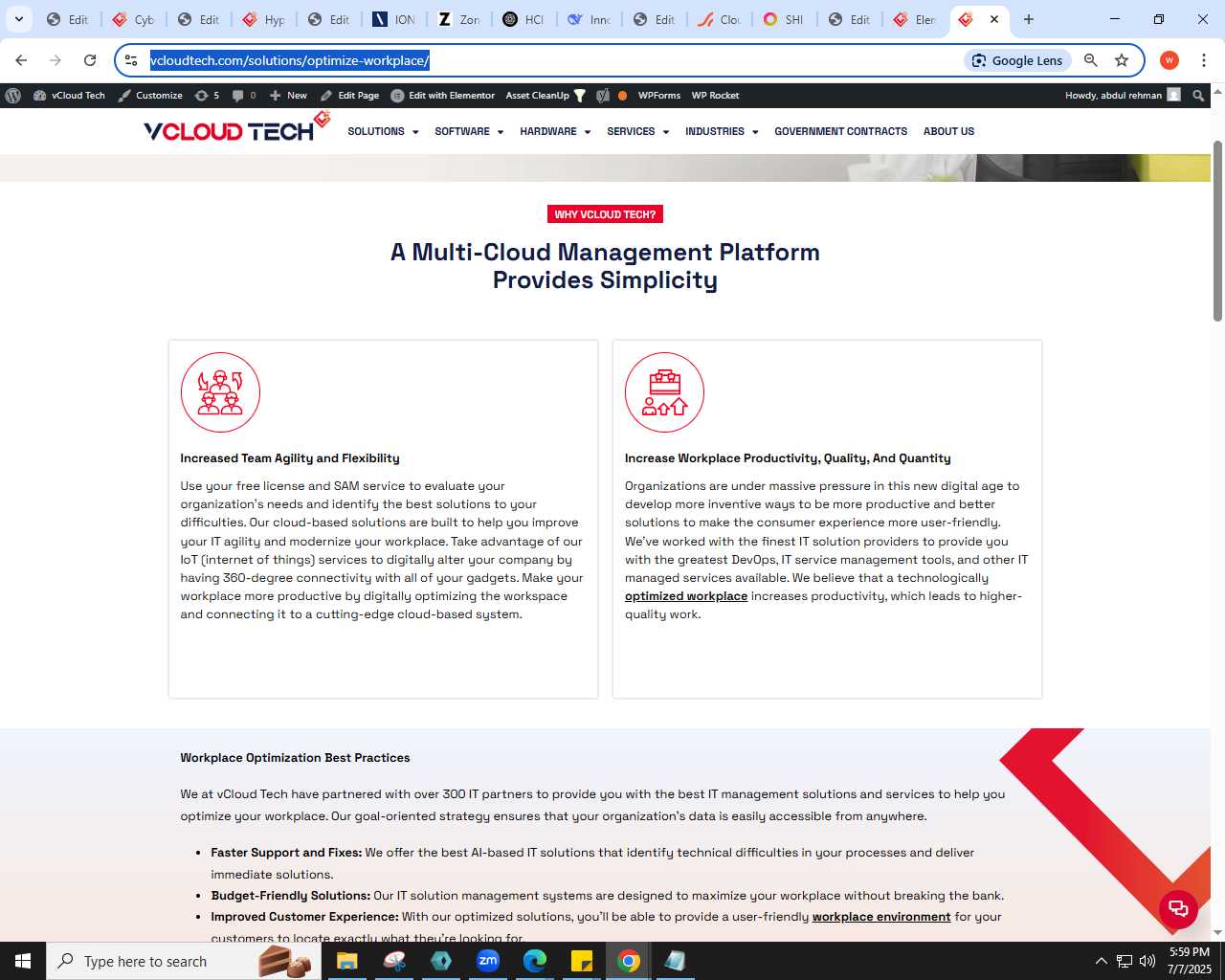Viewport: 1225px width, 980px height.
Task: Open Zoom app from taskbar
Action: point(488,961)
